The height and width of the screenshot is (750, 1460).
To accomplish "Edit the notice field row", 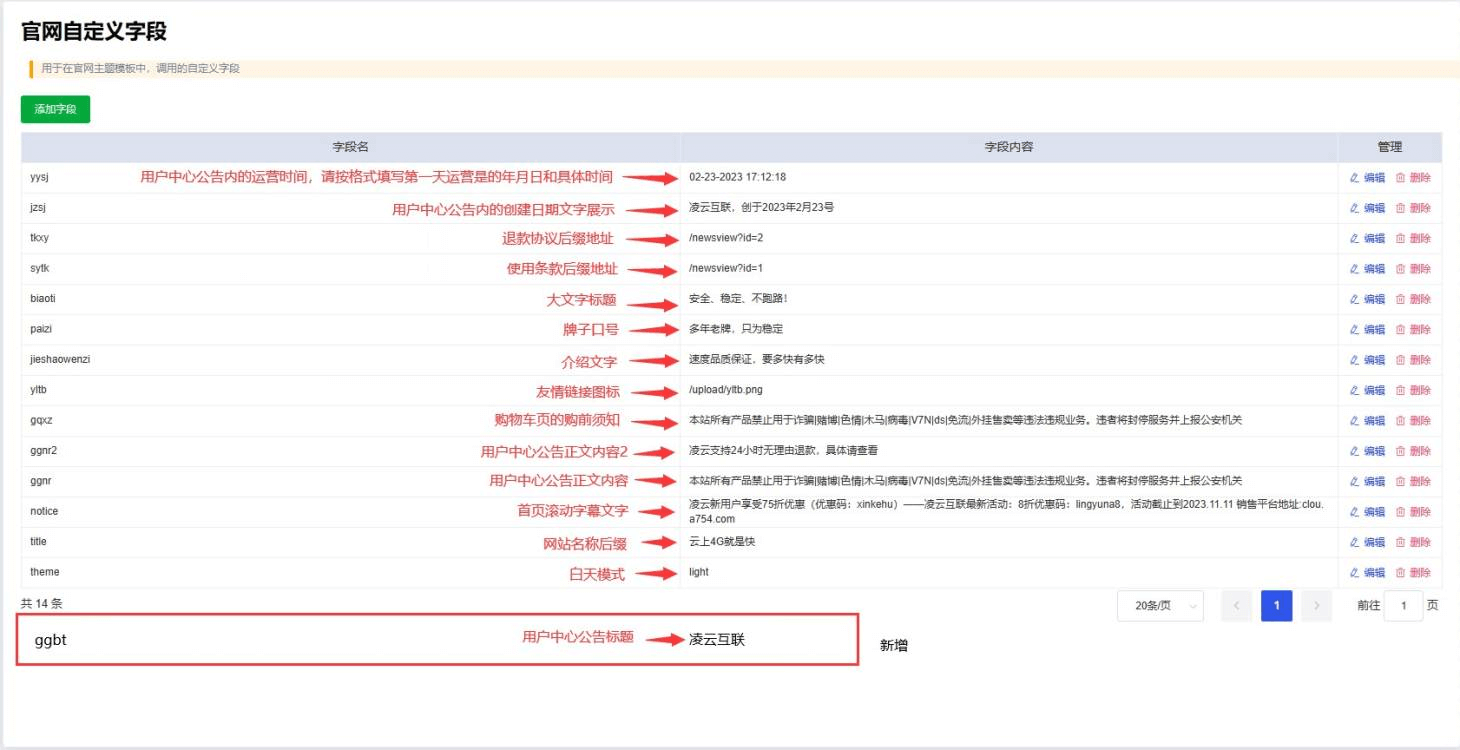I will tap(1367, 512).
